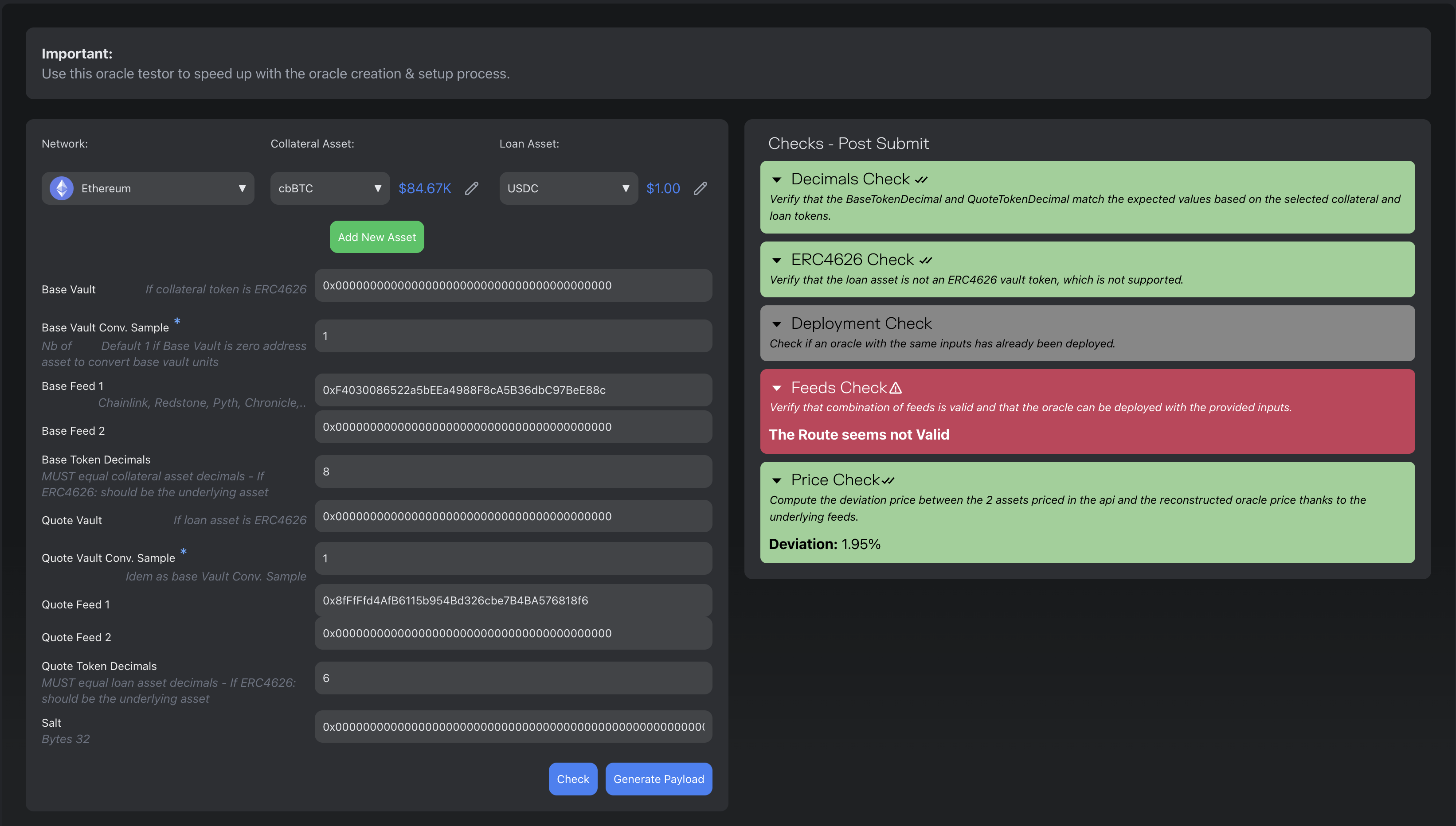This screenshot has width=1456, height=826.
Task: Focus the Base Feed 1 address field
Action: (x=513, y=390)
